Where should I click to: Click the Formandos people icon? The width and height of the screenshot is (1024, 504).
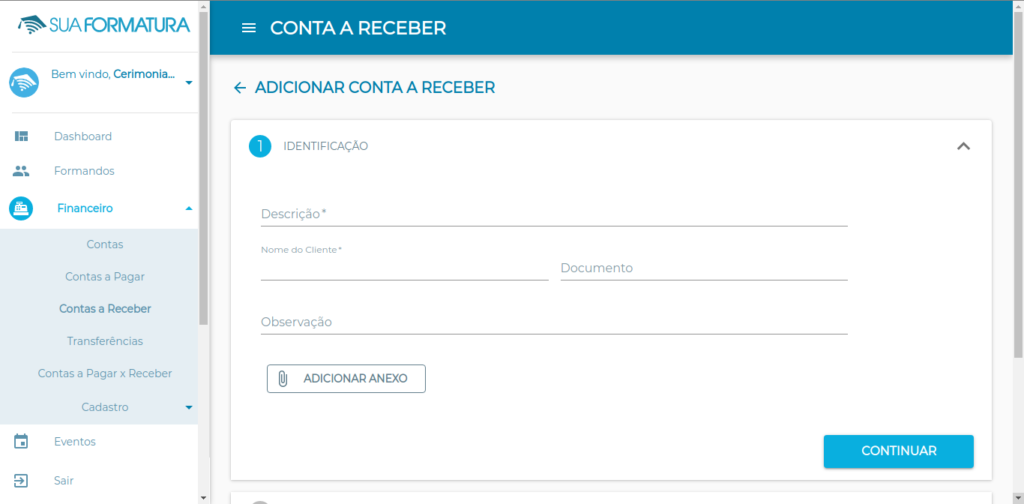click(22, 171)
